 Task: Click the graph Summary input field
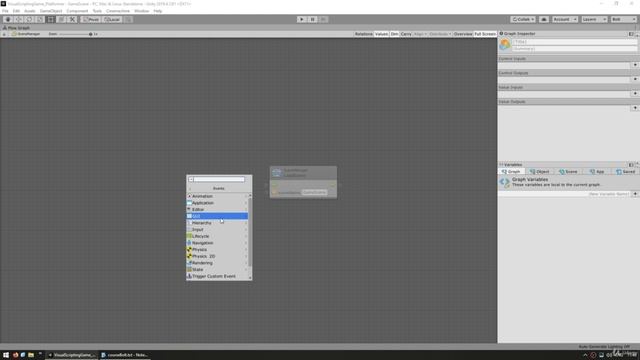coord(574,49)
